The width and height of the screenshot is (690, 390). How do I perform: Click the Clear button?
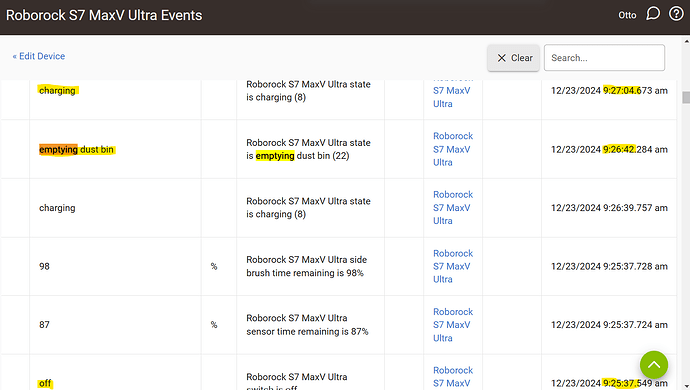click(x=514, y=58)
